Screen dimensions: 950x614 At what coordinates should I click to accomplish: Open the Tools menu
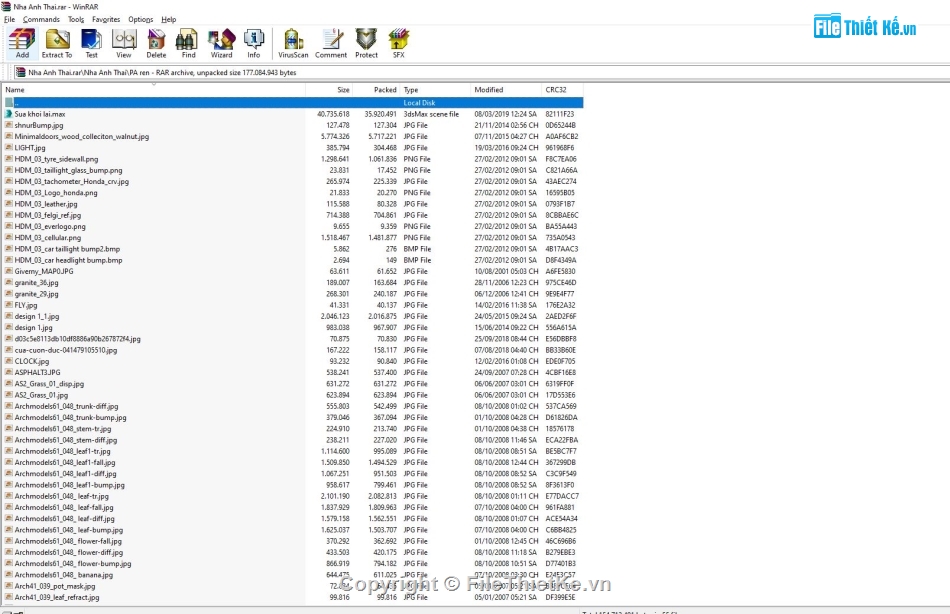76,19
